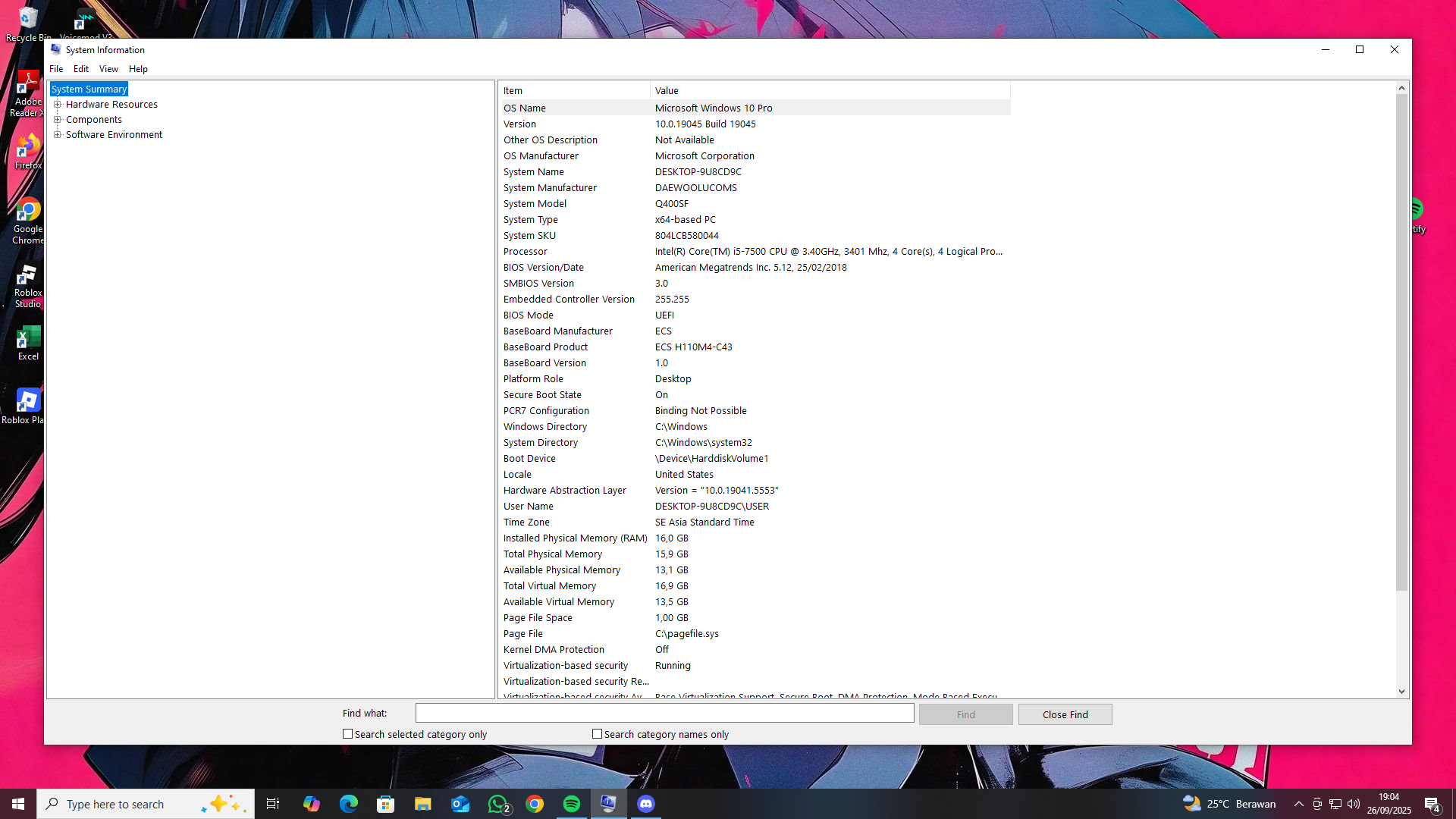Click the Close Find button
Screen dimensions: 1456x819
[1065, 714]
